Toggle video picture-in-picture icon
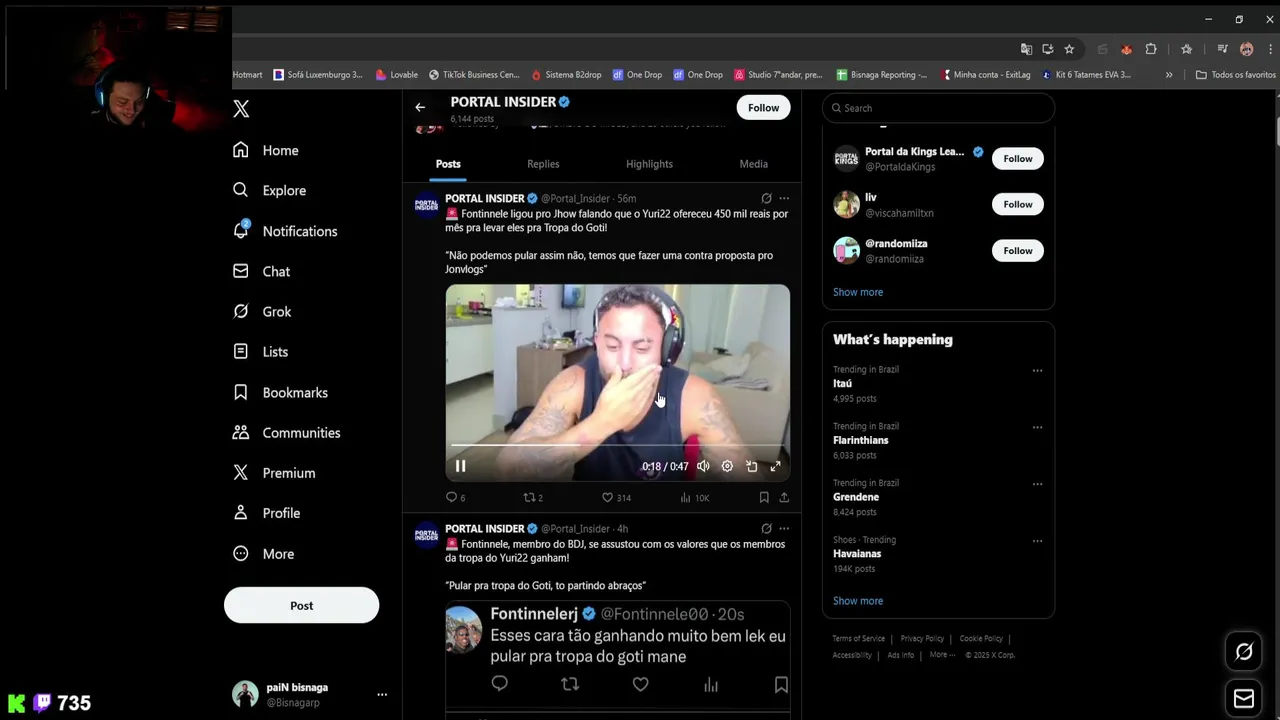 751,466
